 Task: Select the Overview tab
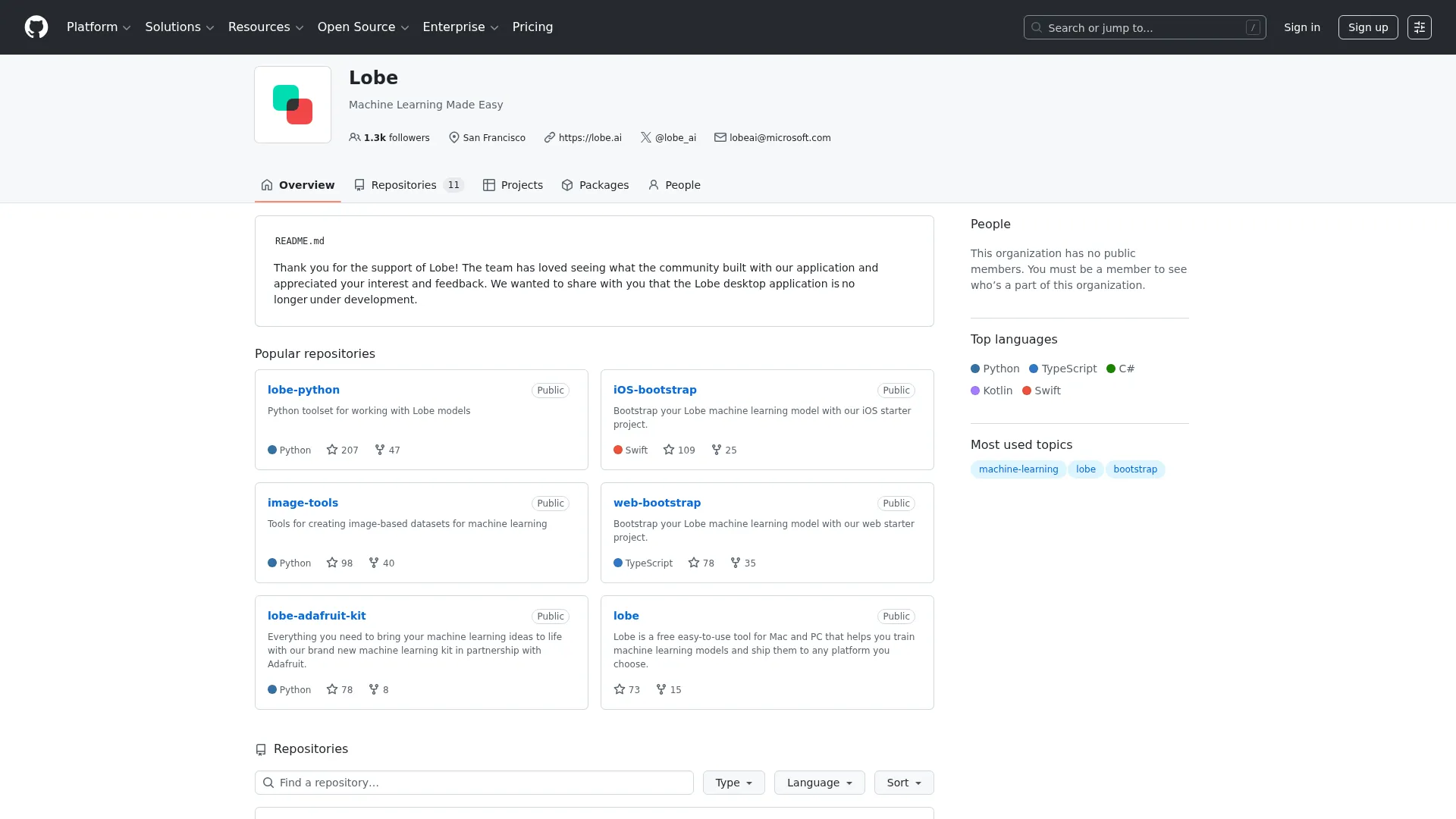pyautogui.click(x=297, y=185)
